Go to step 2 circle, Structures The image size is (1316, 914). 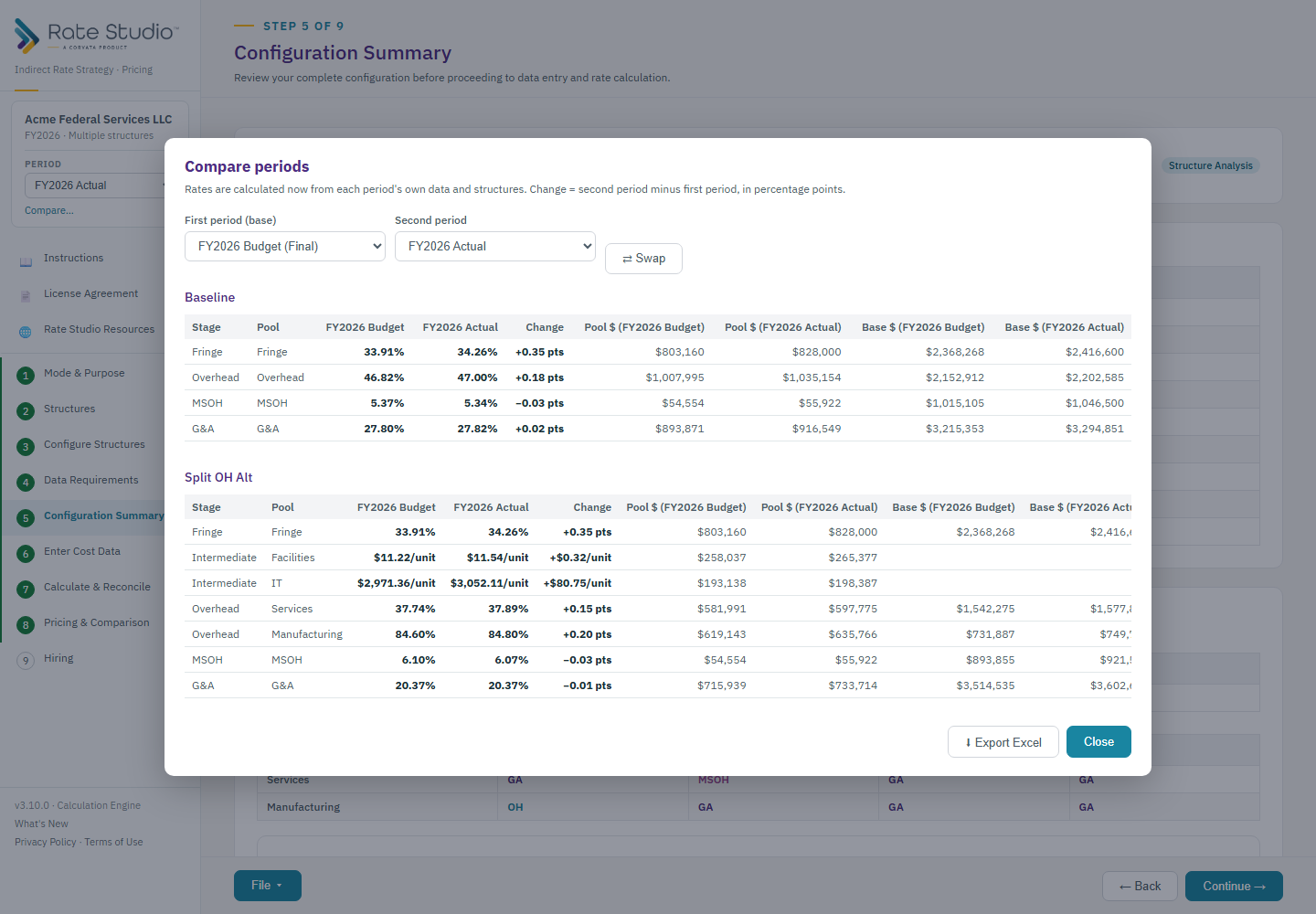pos(26,410)
